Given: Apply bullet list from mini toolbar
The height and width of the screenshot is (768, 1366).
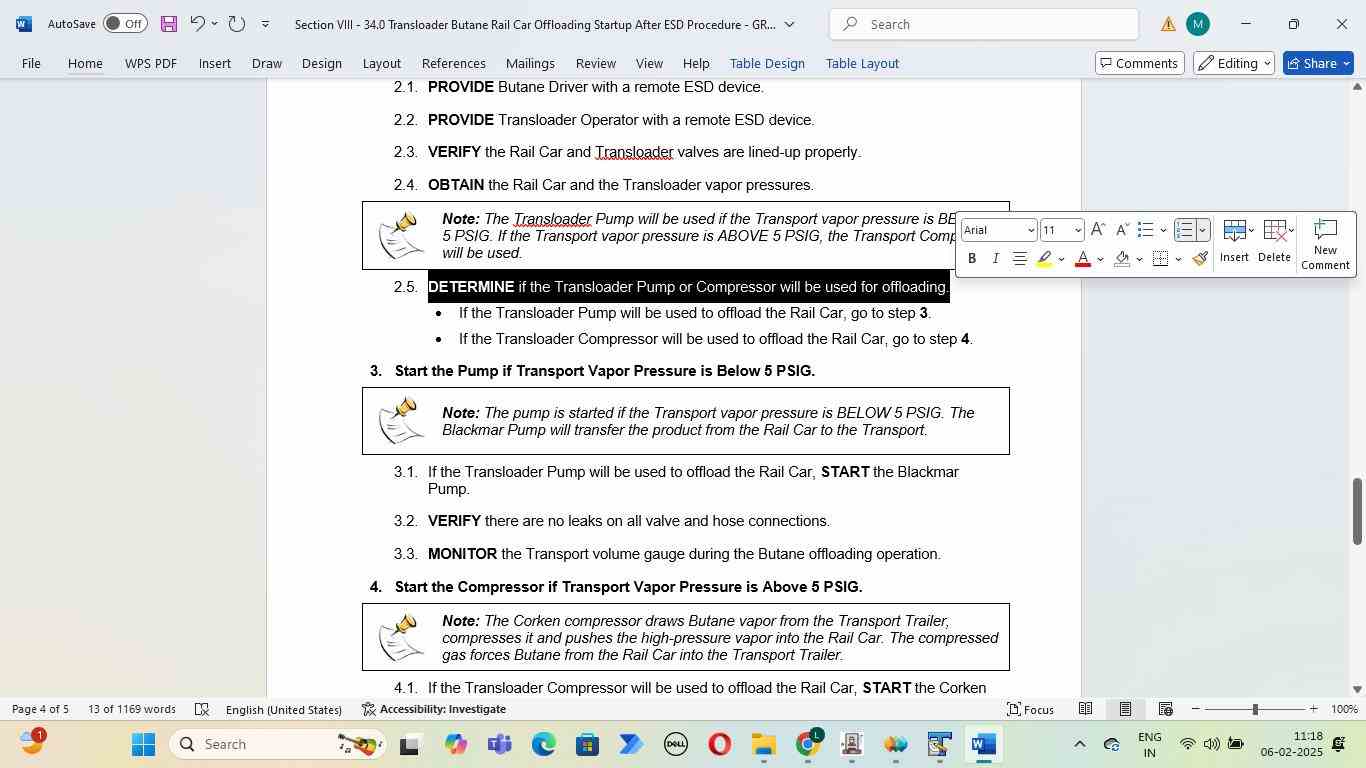Looking at the screenshot, I should pos(1146,230).
